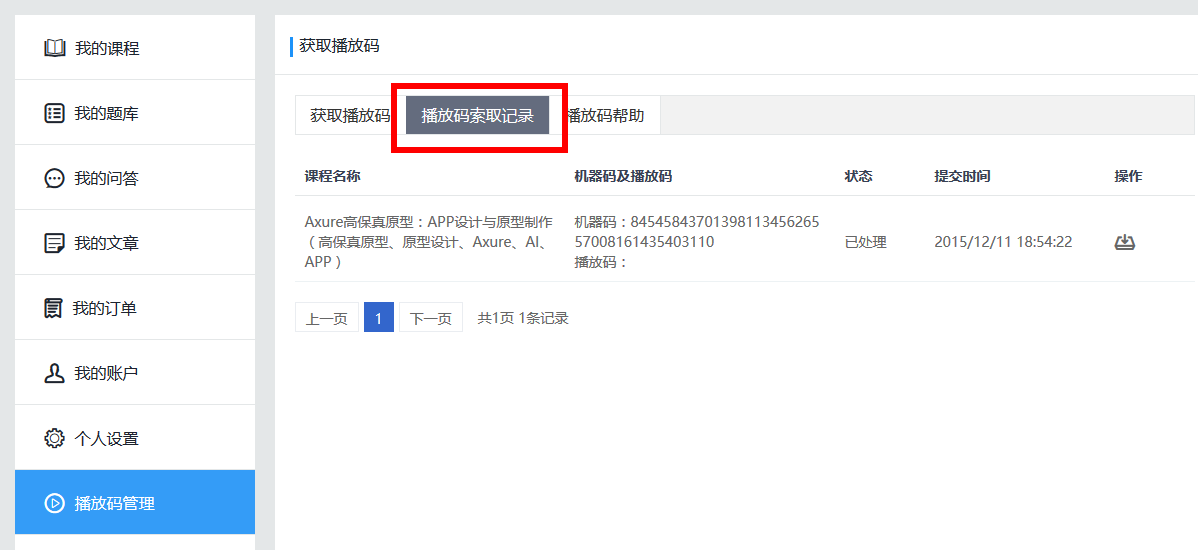Click the 播放码： label in the record
1198x550 pixels.
[601, 262]
